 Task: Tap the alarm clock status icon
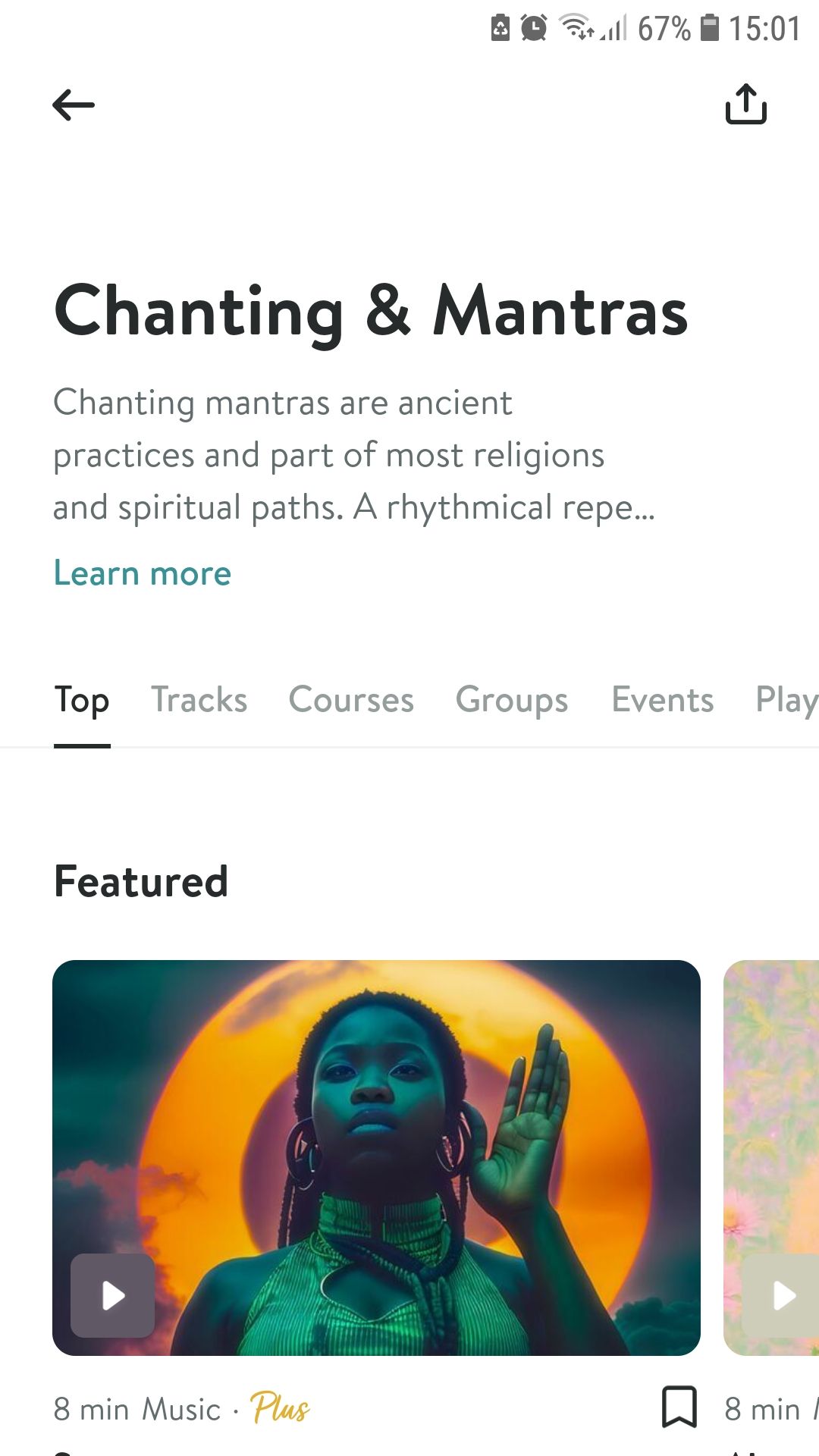[534, 29]
